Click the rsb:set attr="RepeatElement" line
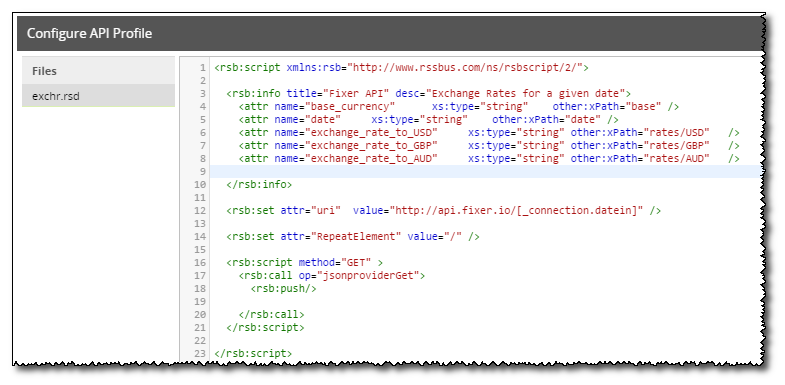Viewport: 785px width, 385px height. [353, 236]
